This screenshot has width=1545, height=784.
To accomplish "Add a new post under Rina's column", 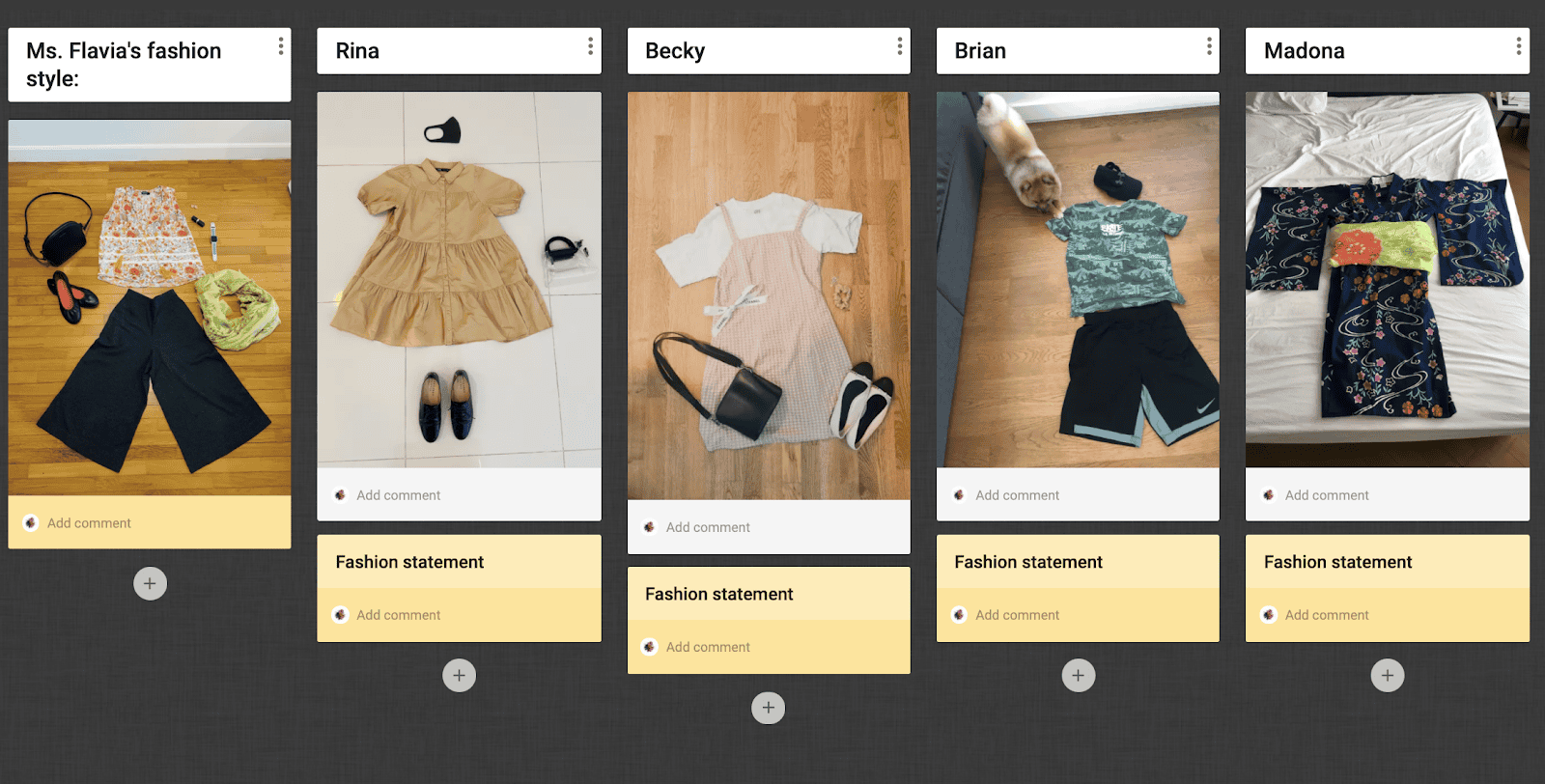I will tap(459, 675).
